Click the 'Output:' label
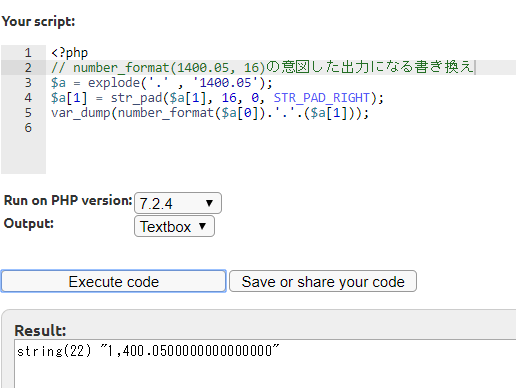The height and width of the screenshot is (388, 516). 29,223
